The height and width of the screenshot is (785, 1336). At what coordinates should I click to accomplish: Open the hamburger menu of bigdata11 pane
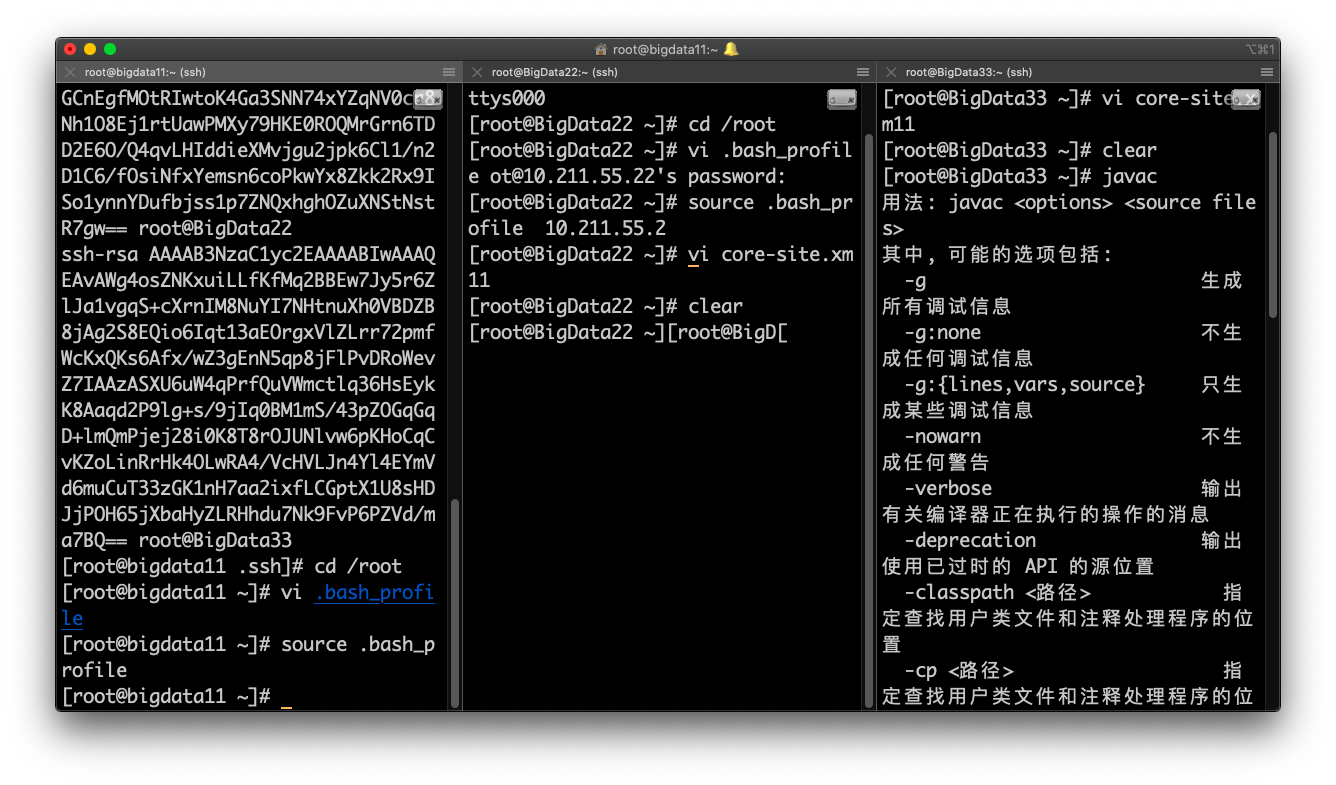click(x=449, y=72)
